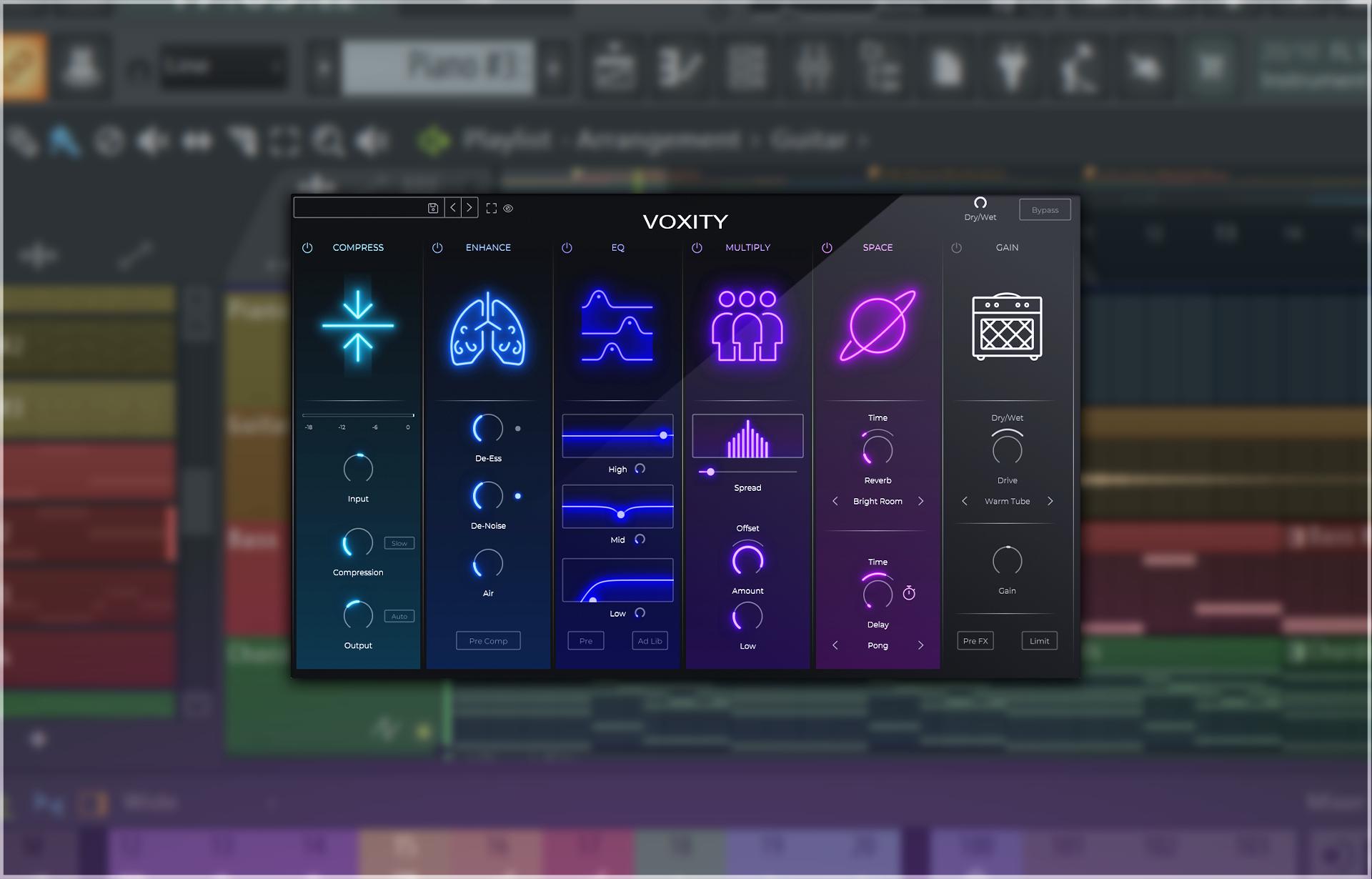The image size is (1372, 879).
Task: Toggle the COMPRESS module power button
Action: pyautogui.click(x=307, y=247)
